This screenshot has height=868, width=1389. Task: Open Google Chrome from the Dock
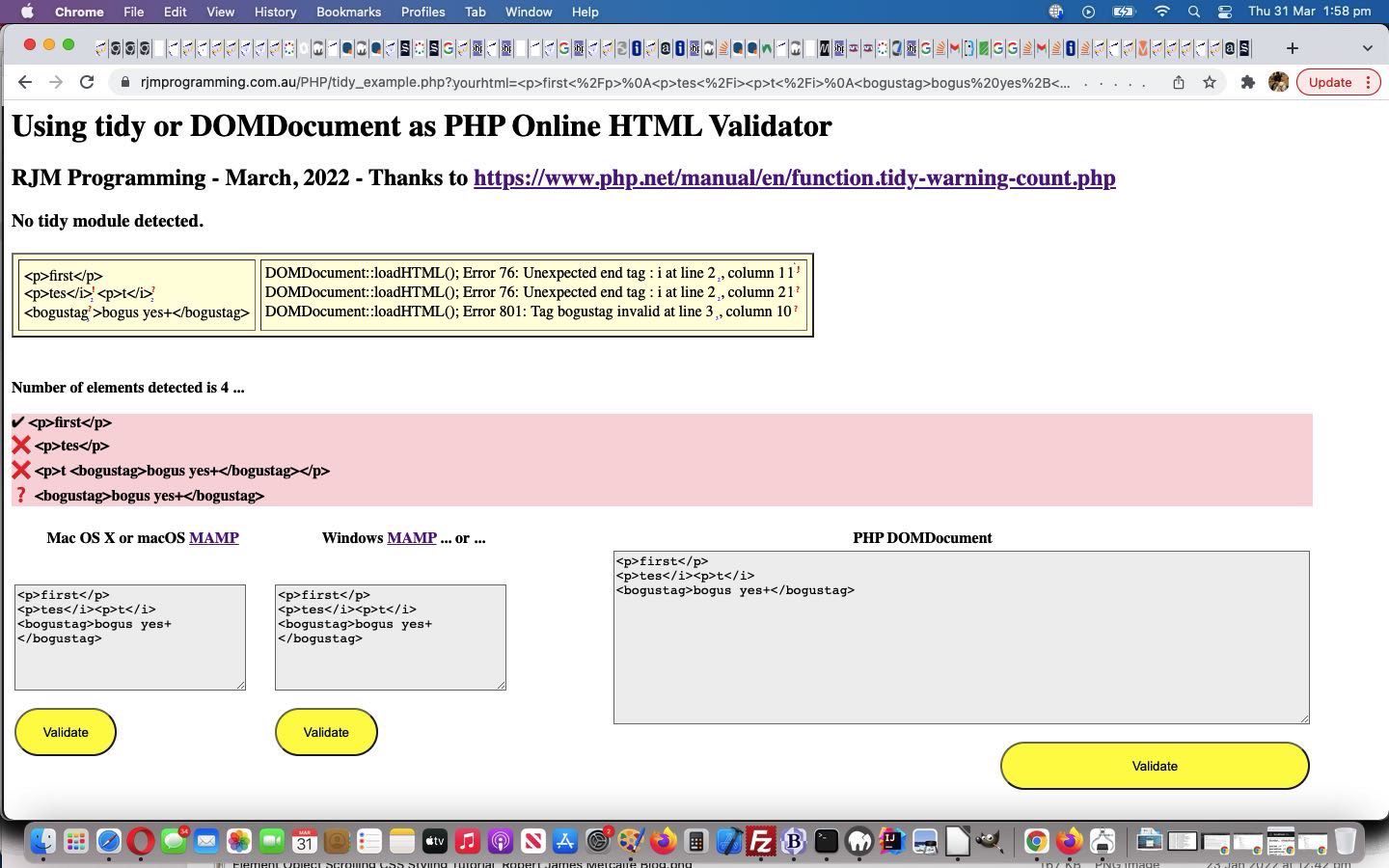point(1036,841)
